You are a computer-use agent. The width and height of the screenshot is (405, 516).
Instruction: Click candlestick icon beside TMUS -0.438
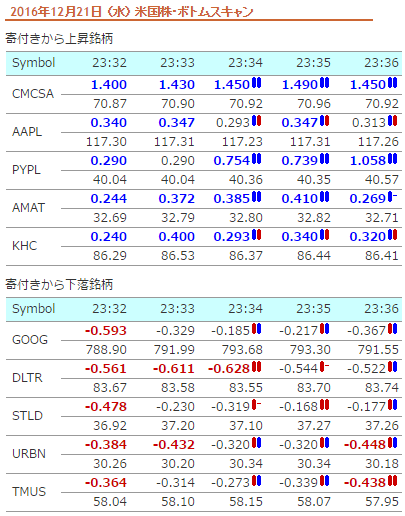coord(392,481)
